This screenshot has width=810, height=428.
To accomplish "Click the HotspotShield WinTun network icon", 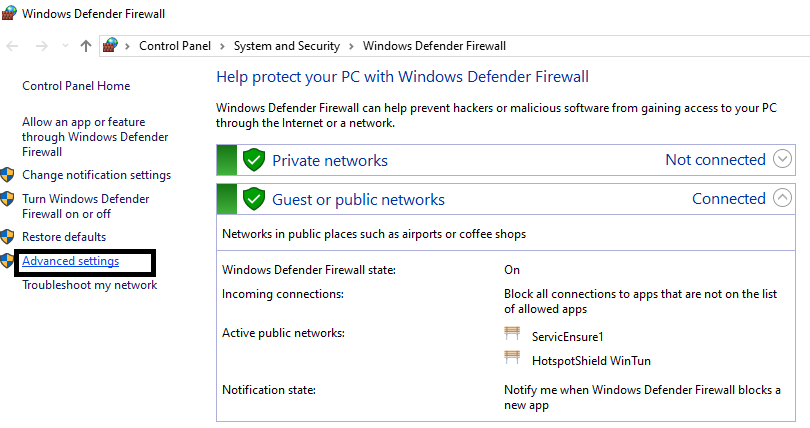I will 513,359.
